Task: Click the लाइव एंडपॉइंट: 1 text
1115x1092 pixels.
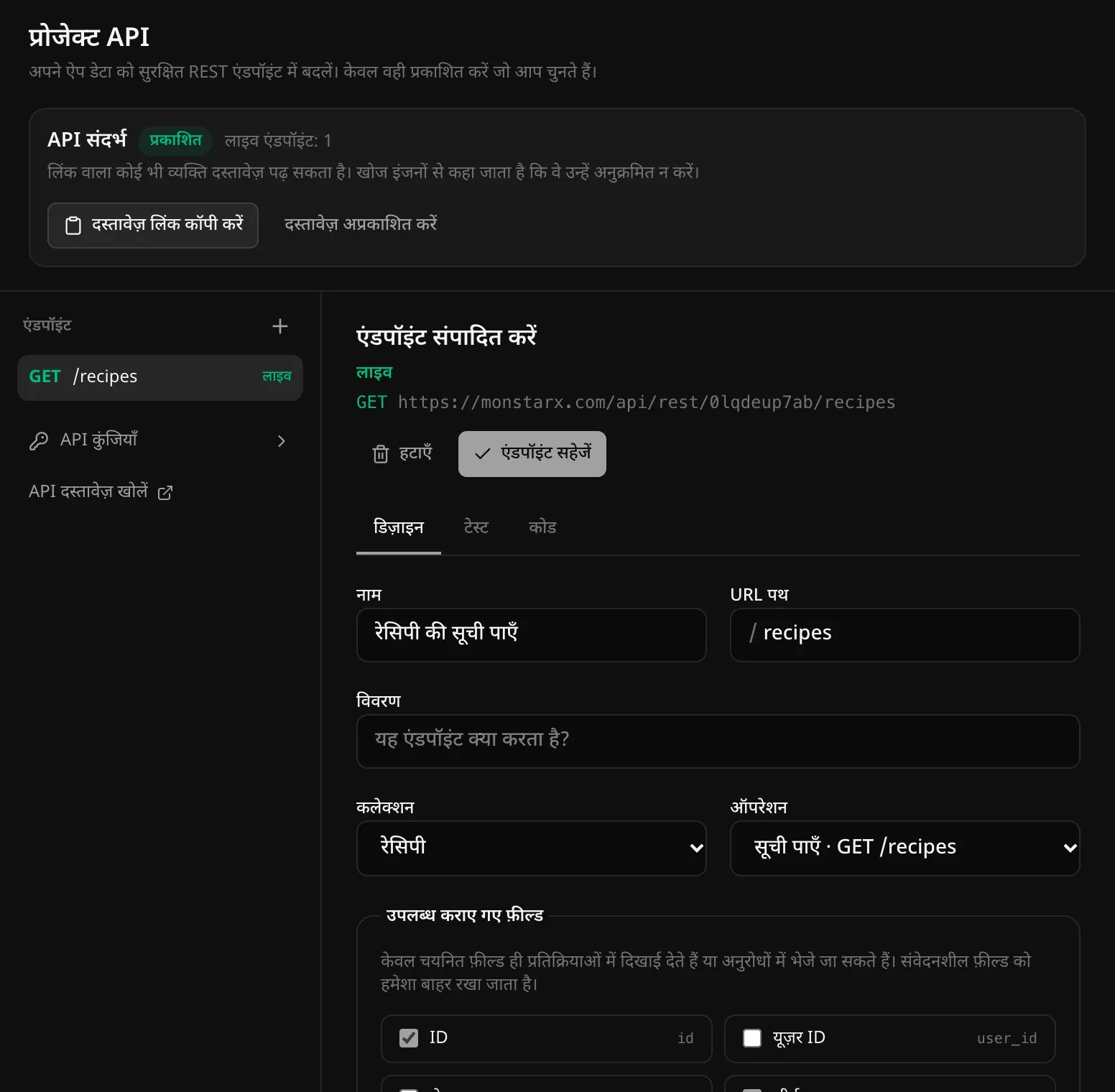Action: coord(278,141)
